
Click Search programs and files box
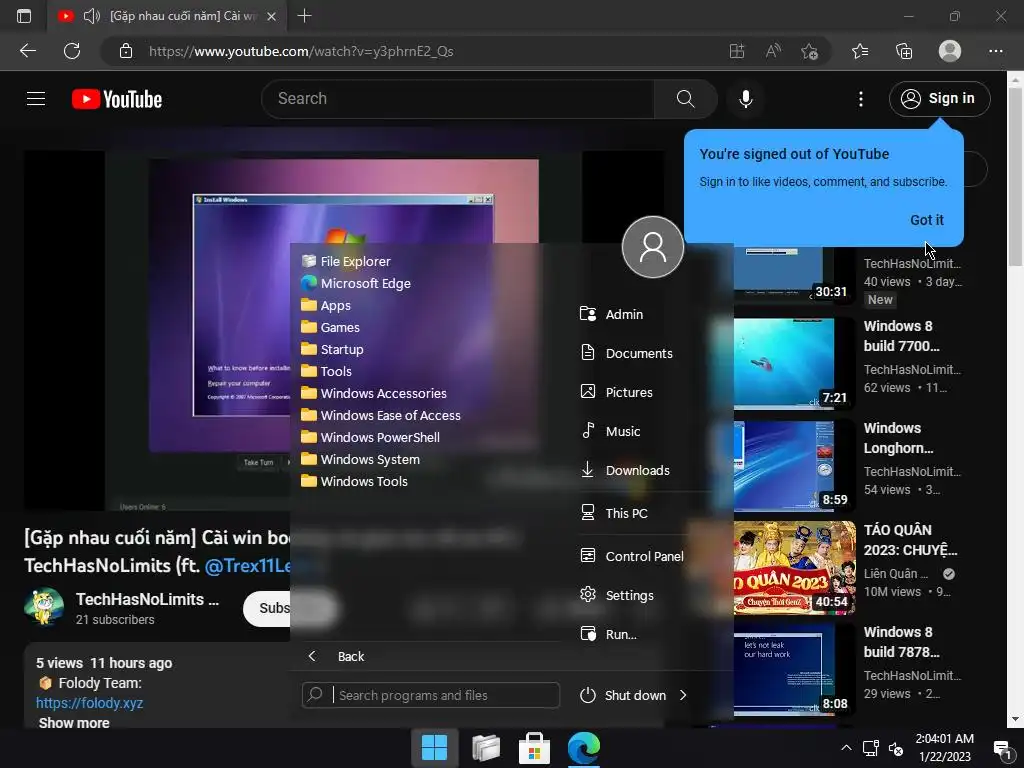click(x=431, y=695)
